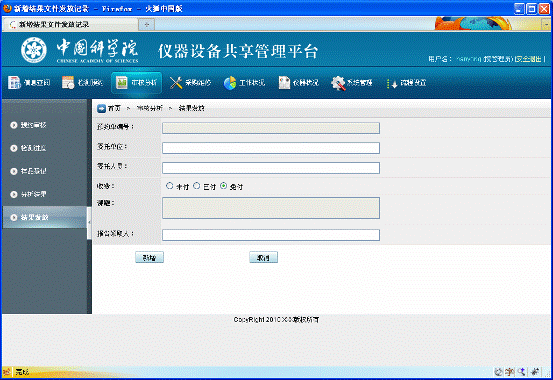This screenshot has height=380, width=553.
Task: Select the highlighted 分析 picture icon in the navigation bar
Action: coord(122,83)
